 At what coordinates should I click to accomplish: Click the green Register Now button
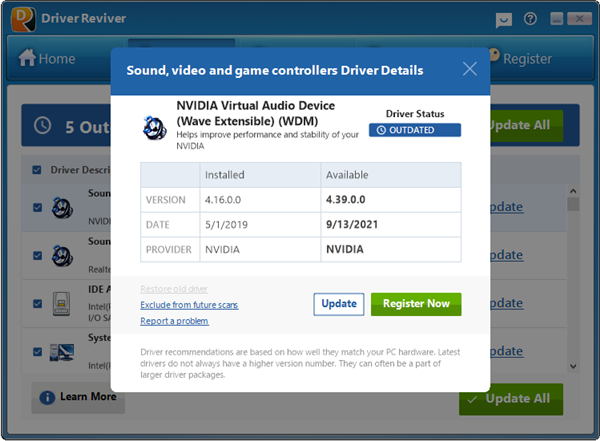coord(416,304)
